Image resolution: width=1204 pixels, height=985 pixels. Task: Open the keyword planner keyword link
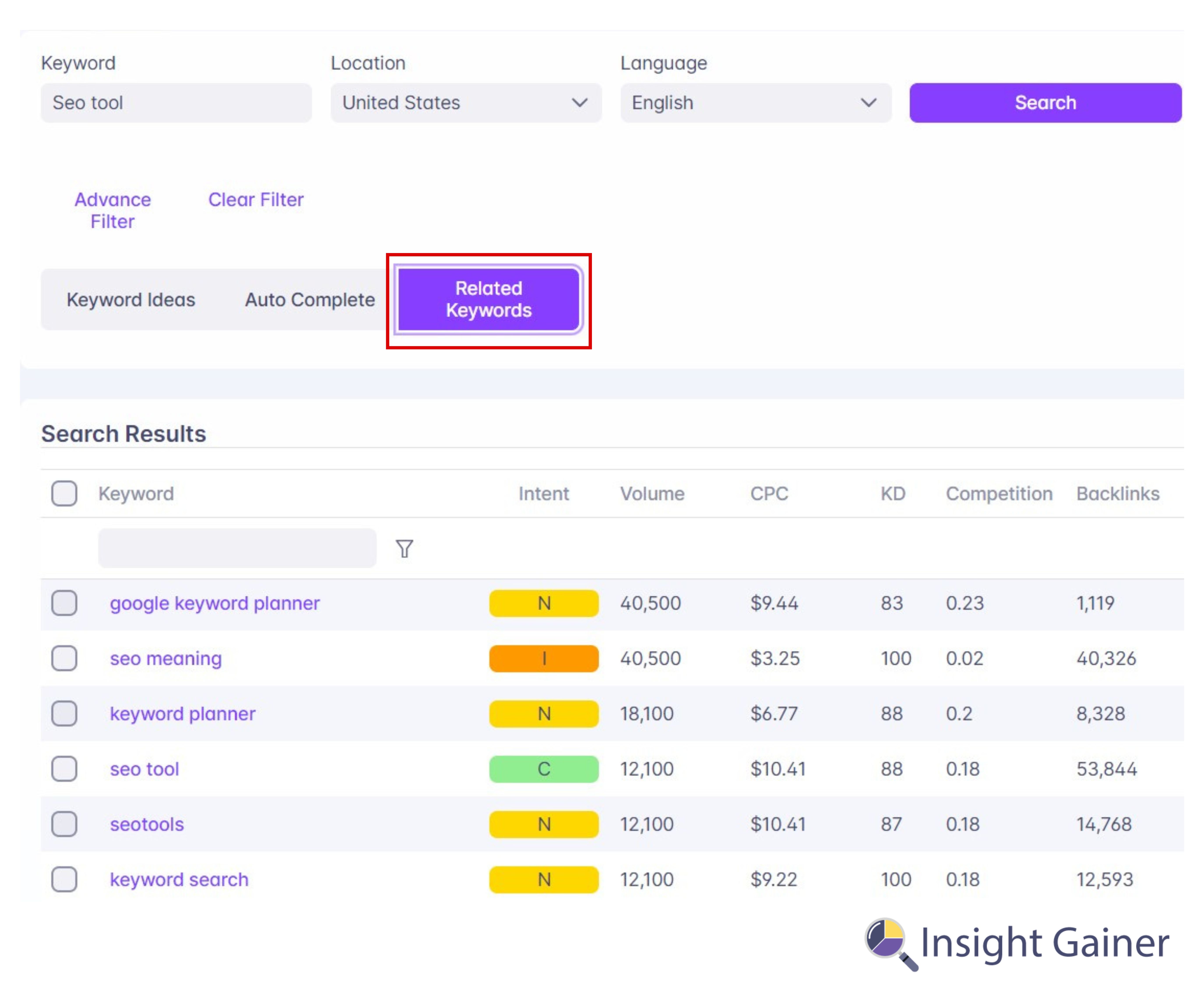[x=183, y=714]
